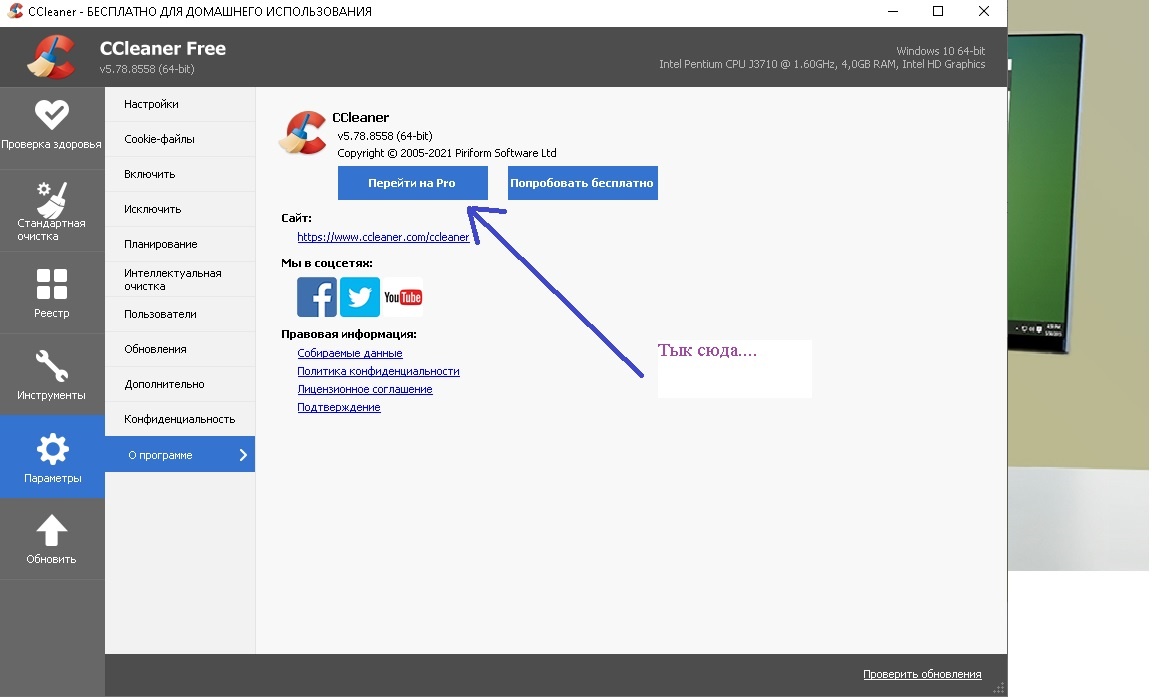Click the Попробовать бесплатно button
This screenshot has width=1152, height=699.
coord(582,183)
